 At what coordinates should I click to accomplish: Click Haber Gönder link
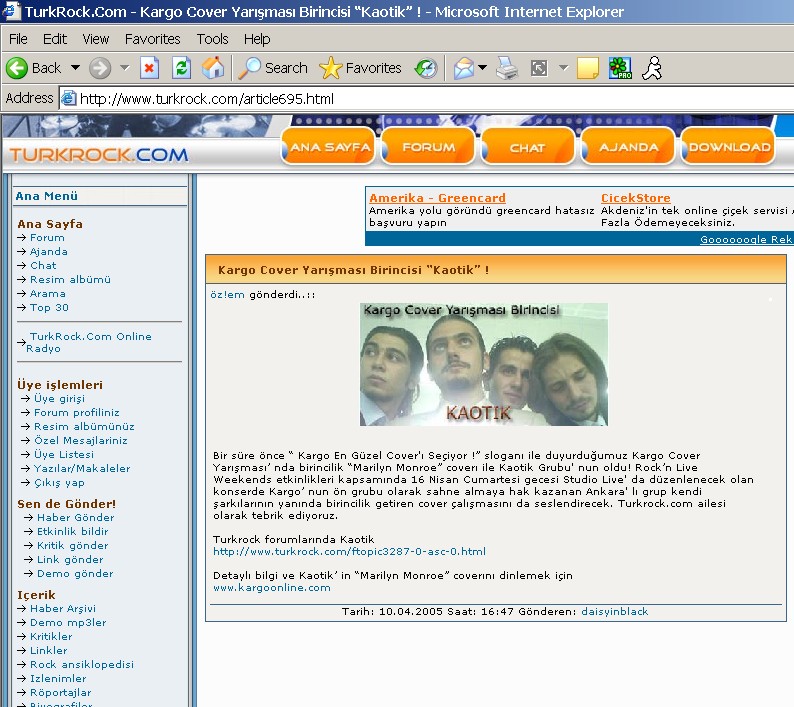75,518
